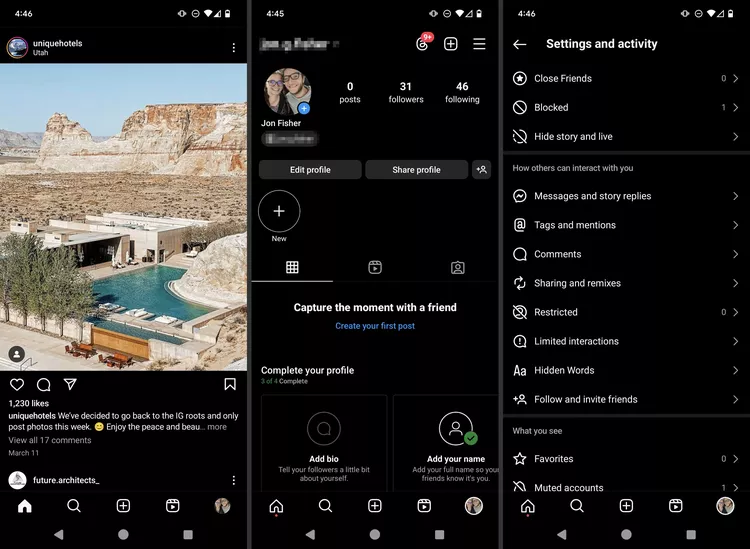Screen dimensions: 750x549
Task: Switch to the Reels tab on profile
Action: point(375,267)
